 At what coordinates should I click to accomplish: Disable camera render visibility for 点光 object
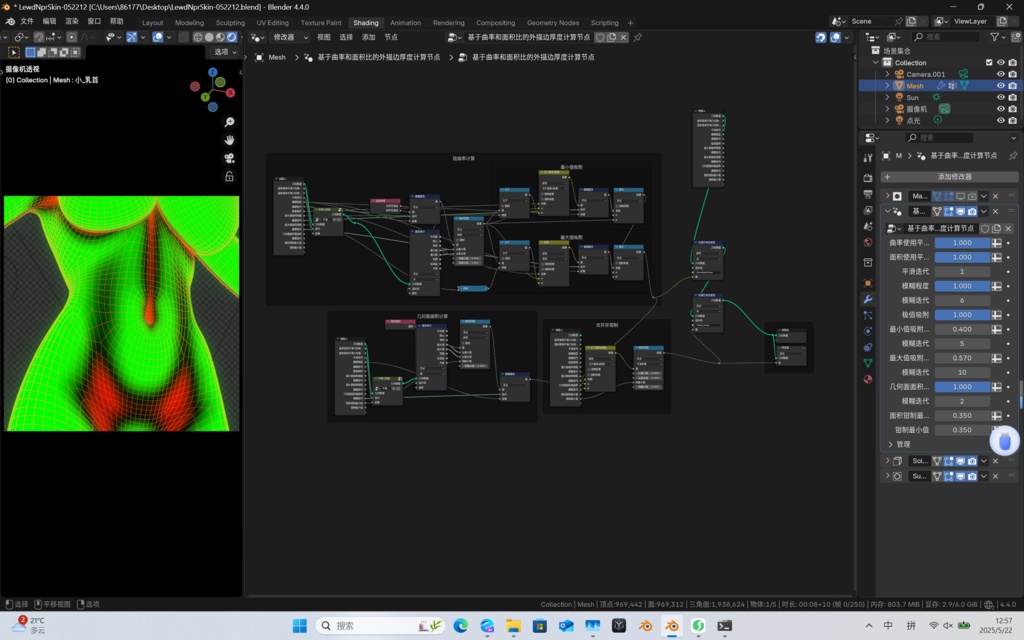pyautogui.click(x=1012, y=120)
